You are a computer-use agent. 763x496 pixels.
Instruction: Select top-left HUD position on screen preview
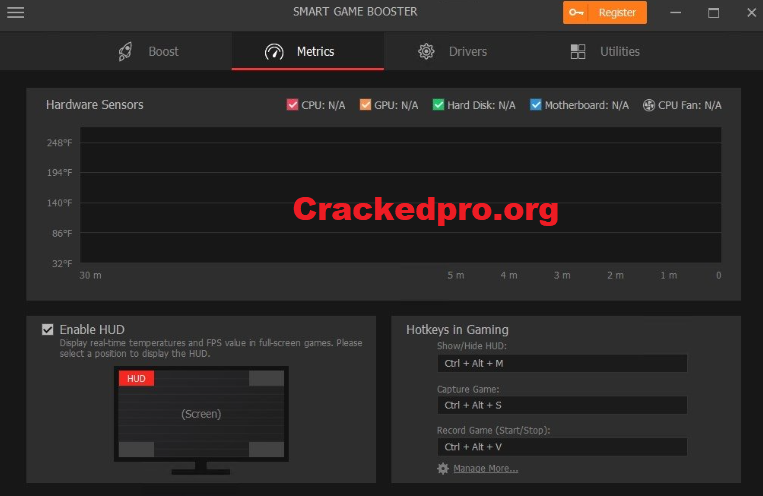pyautogui.click(x=136, y=378)
